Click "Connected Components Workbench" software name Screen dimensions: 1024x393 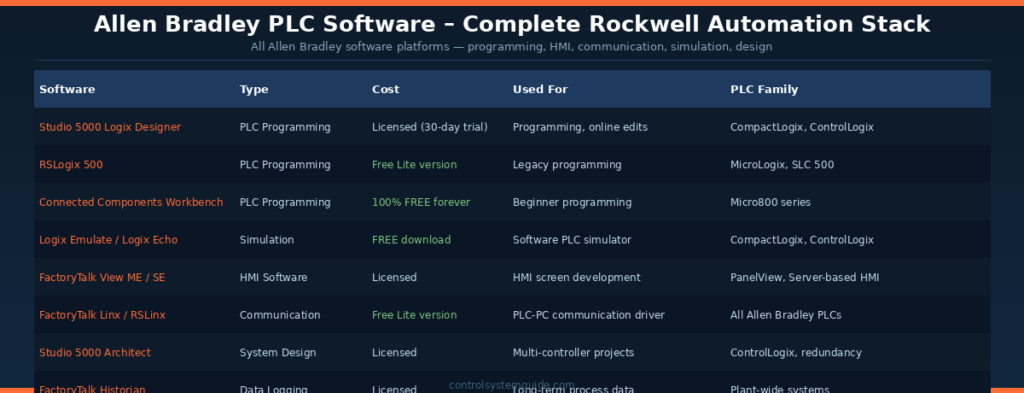click(131, 202)
